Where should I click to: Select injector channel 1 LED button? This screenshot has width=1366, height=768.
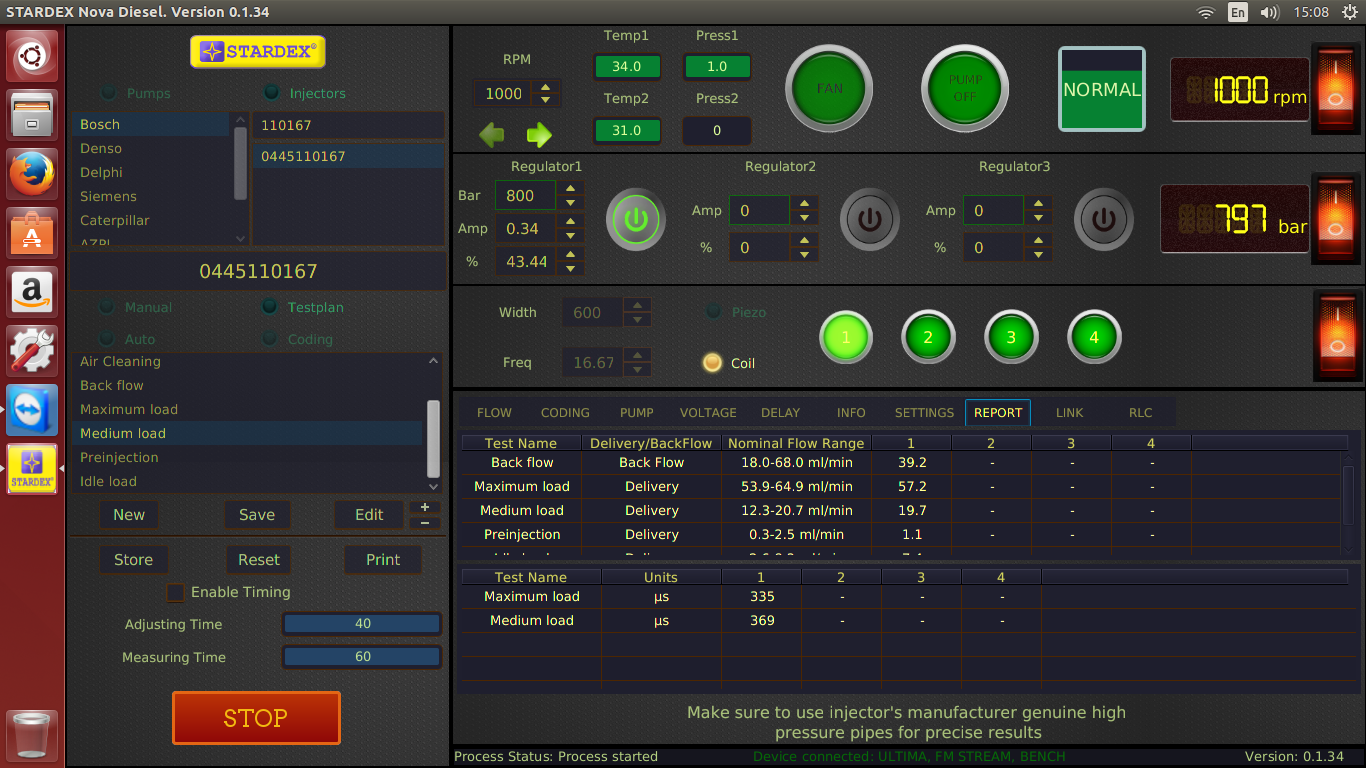(846, 337)
